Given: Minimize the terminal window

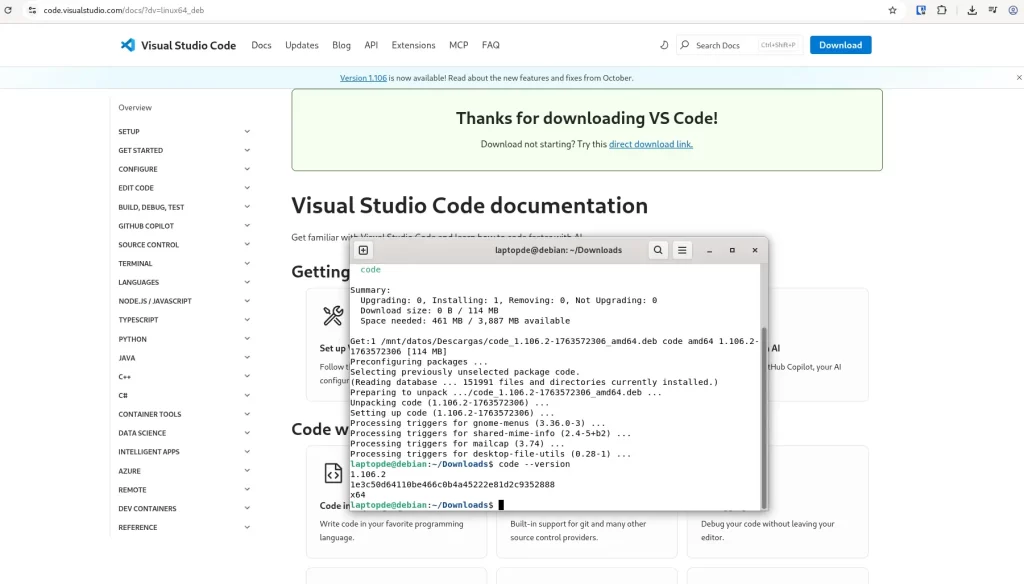Looking at the screenshot, I should [x=709, y=250].
